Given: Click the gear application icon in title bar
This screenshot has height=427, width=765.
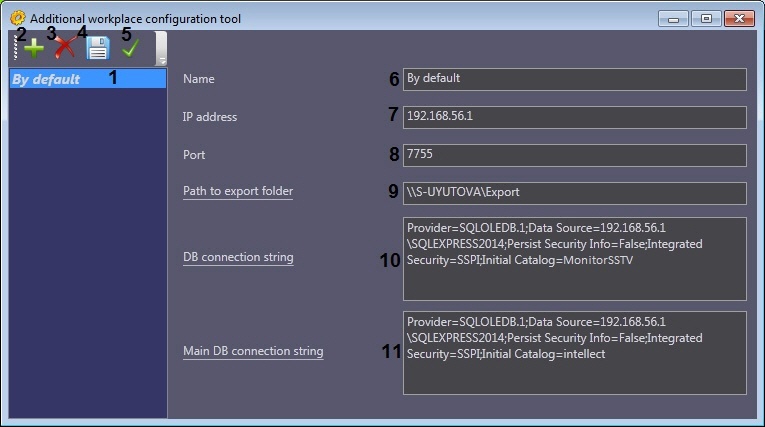Looking at the screenshot, I should point(17,18).
